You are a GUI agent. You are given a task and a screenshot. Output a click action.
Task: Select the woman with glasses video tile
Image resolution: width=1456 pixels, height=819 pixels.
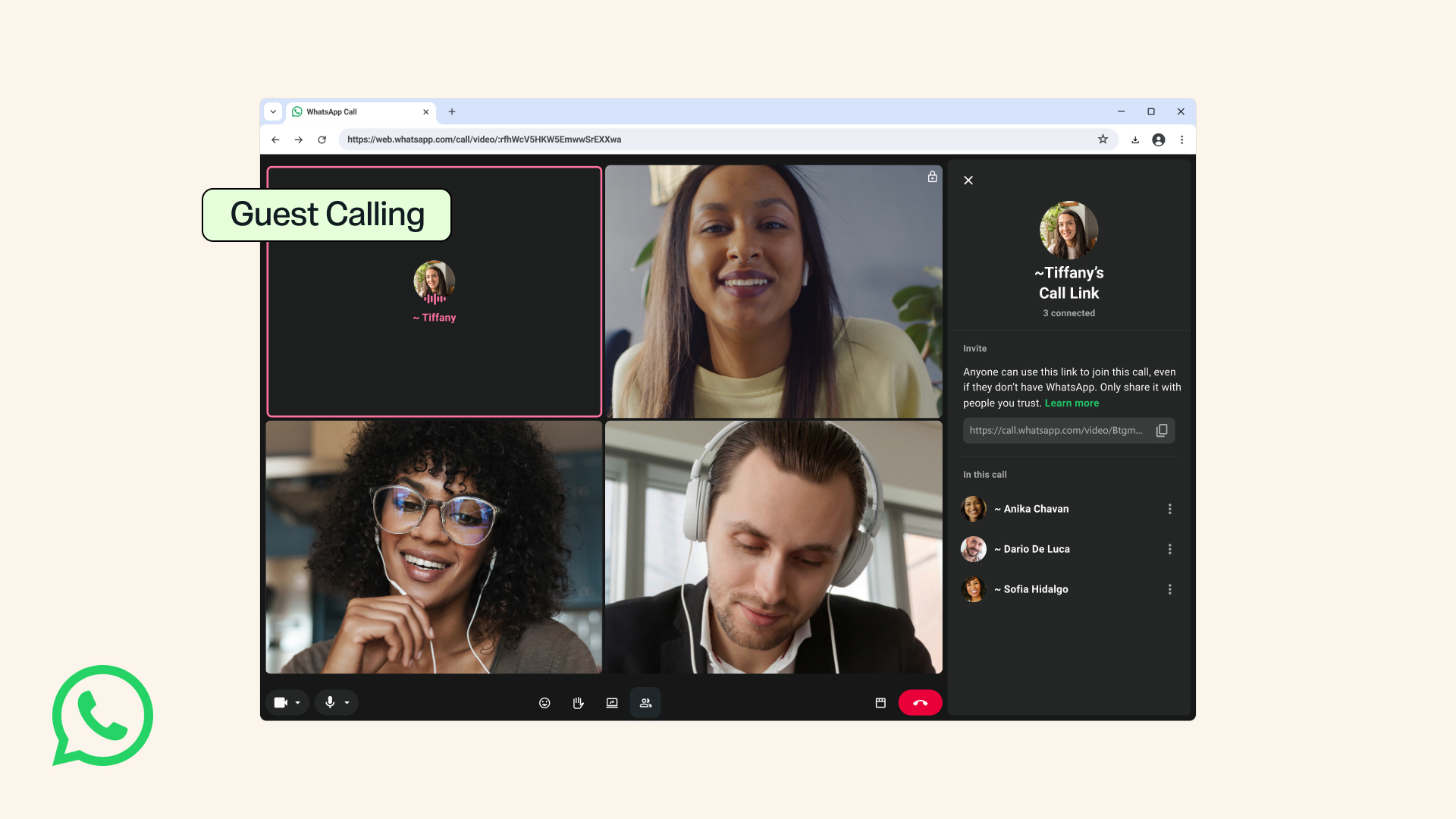[x=434, y=548]
